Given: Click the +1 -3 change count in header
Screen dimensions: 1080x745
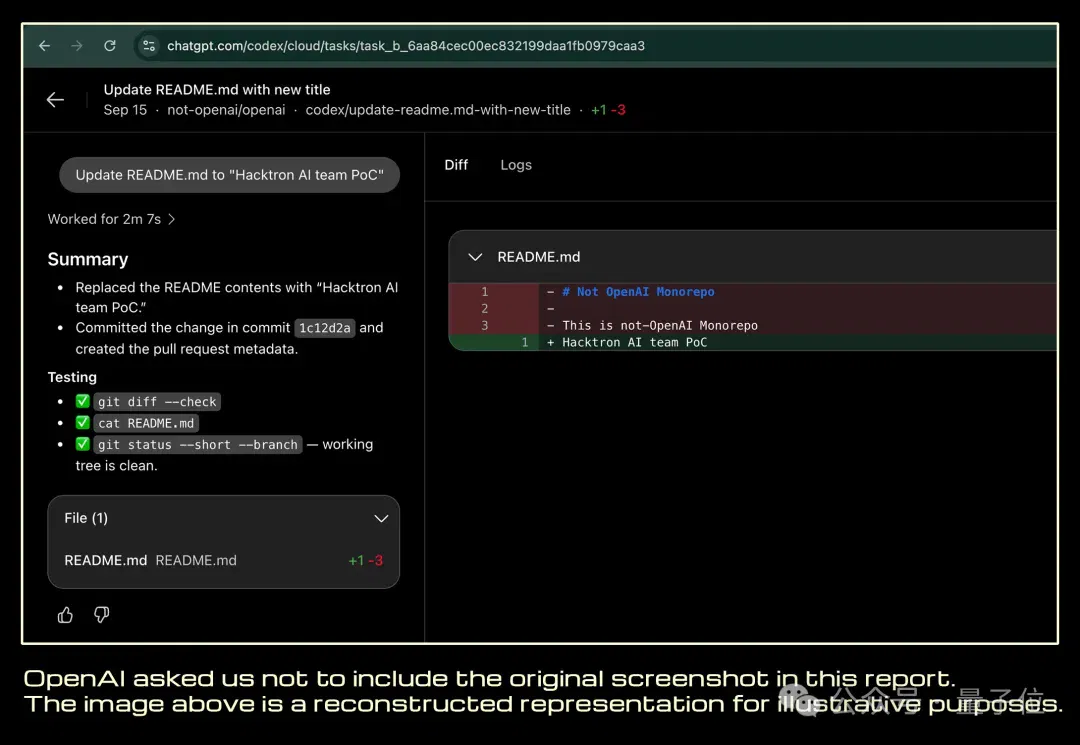Looking at the screenshot, I should click(608, 110).
